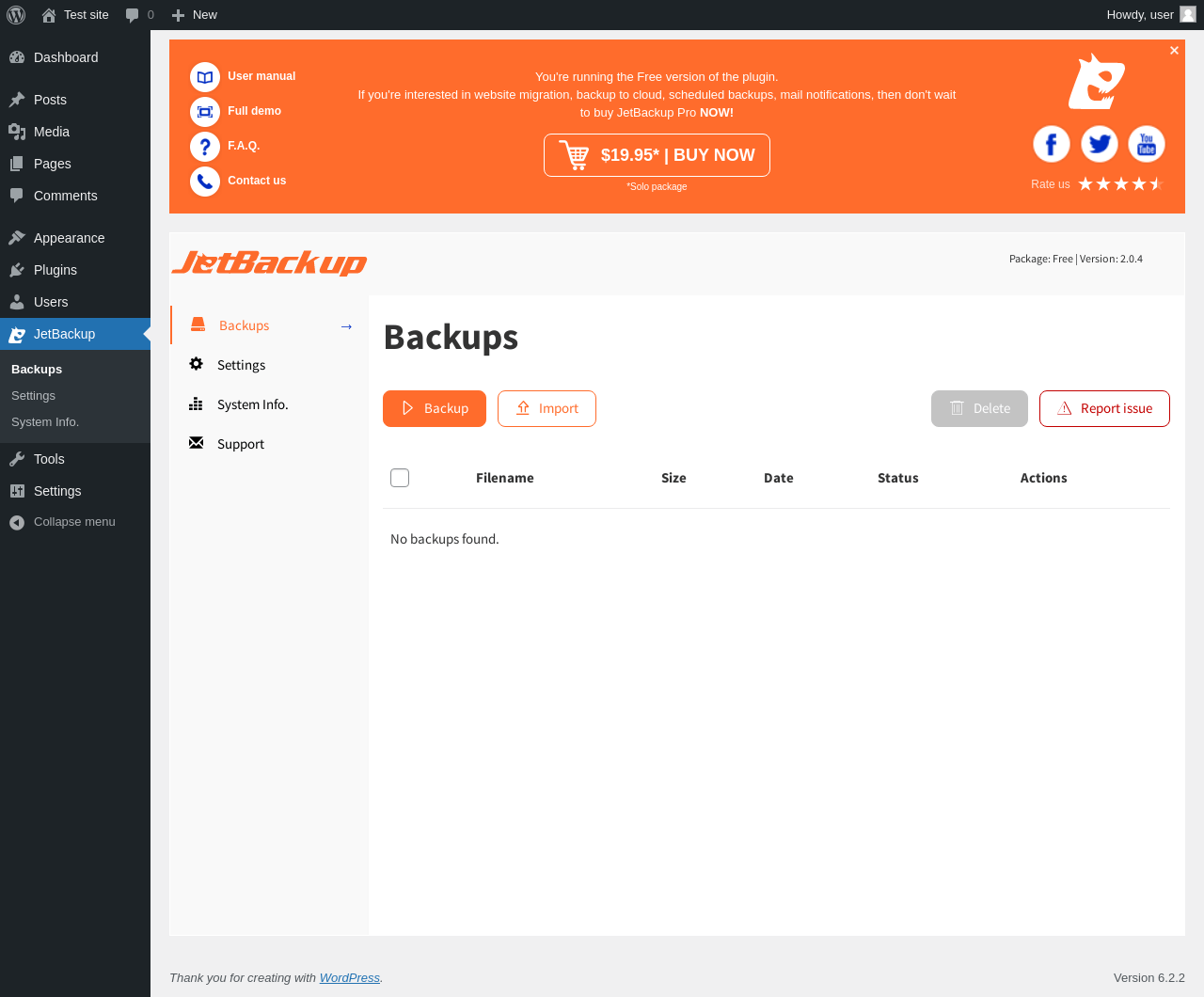Viewport: 1204px width, 997px height.
Task: Open JetBackup Twitter page icon
Action: point(1099,144)
